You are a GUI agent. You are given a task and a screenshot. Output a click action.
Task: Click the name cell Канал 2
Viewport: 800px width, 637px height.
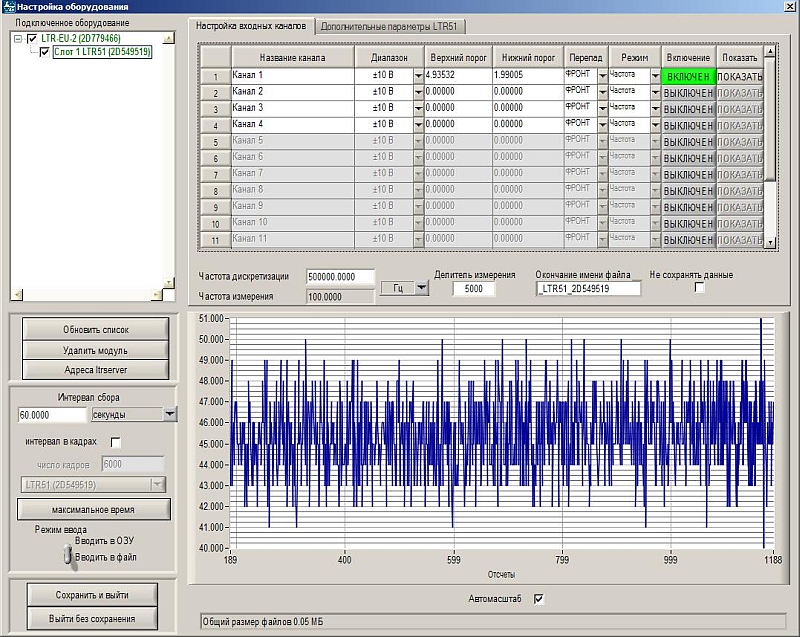(x=293, y=91)
